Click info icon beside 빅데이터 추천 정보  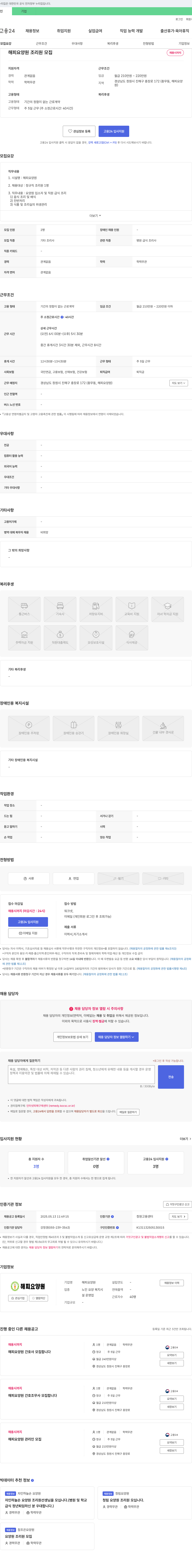pyautogui.click(x=32, y=1480)
